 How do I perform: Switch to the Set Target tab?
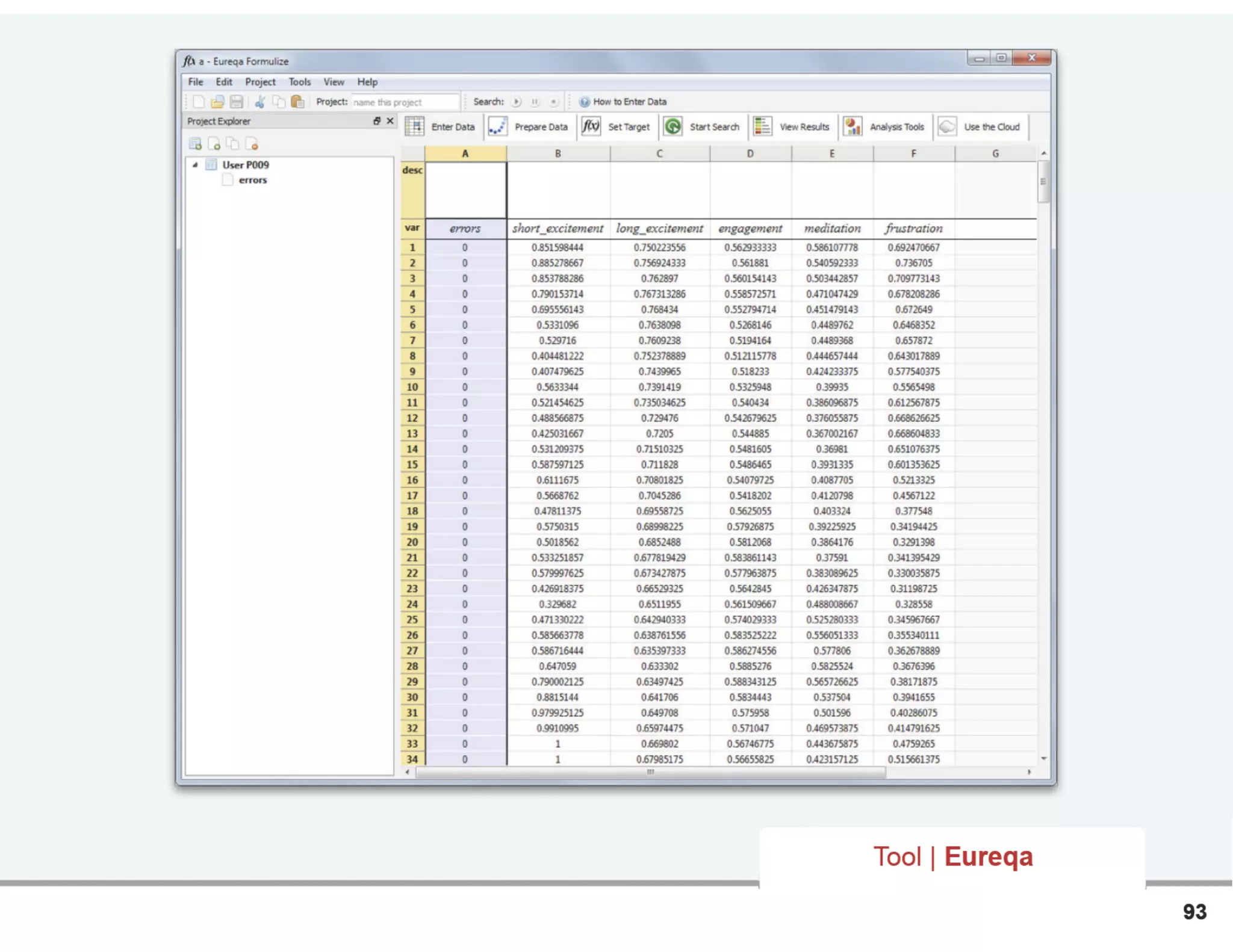click(x=617, y=126)
